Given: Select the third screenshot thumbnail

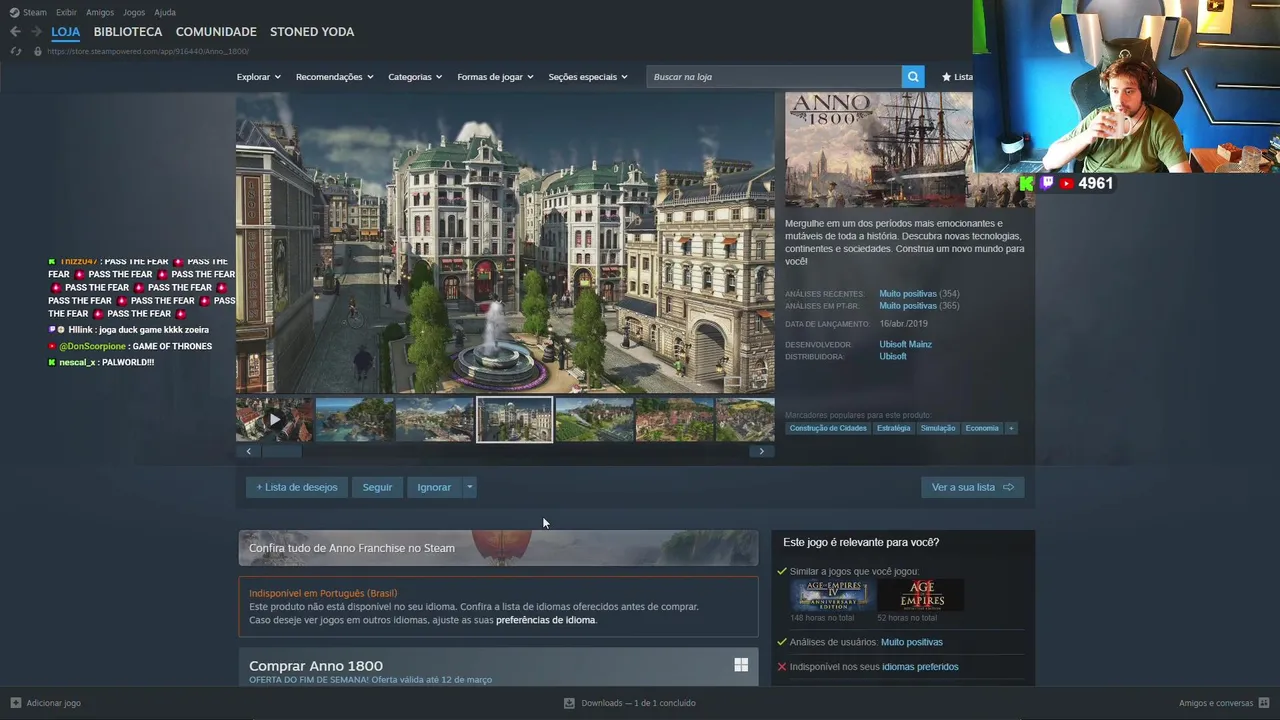Looking at the screenshot, I should pyautogui.click(x=434, y=420).
